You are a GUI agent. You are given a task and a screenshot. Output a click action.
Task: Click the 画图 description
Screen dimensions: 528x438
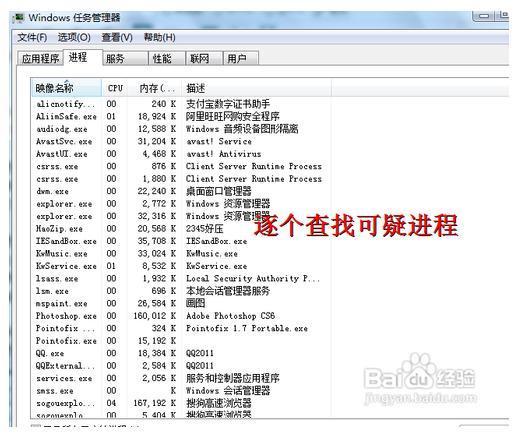195,303
